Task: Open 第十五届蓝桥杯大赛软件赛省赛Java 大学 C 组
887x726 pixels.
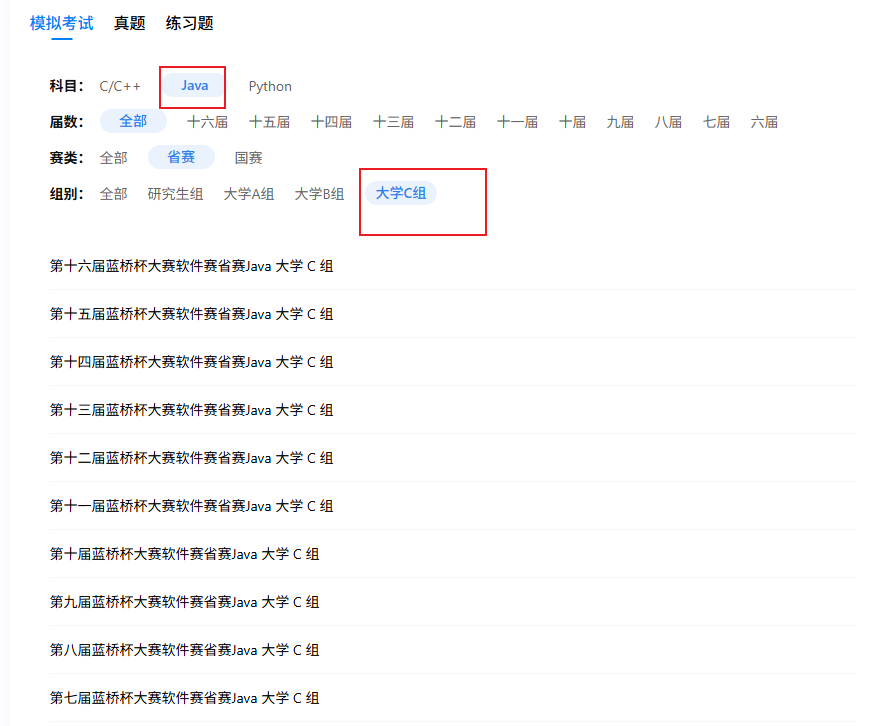Action: [x=191, y=314]
